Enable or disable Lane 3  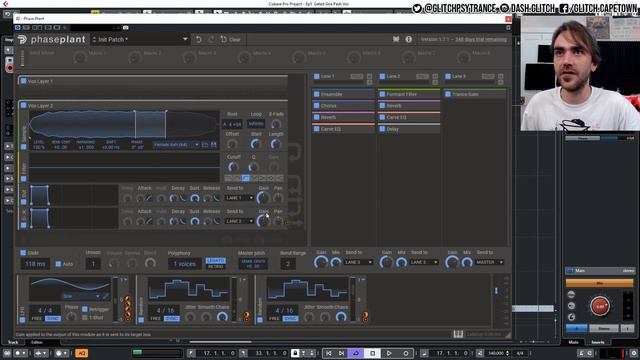point(448,76)
